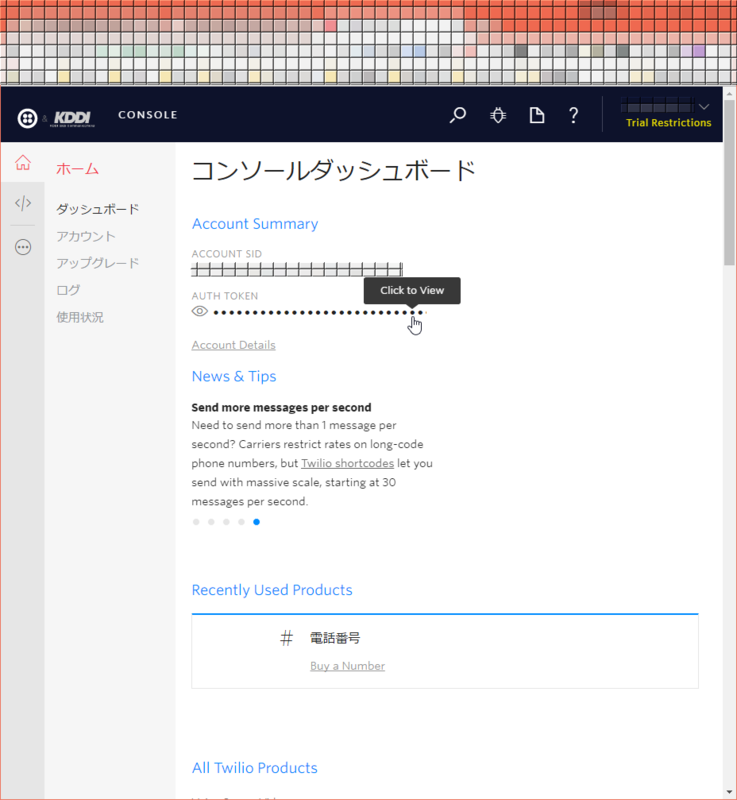Viewport: 737px width, 800px height.
Task: Click the question mark help icon
Action: point(574,115)
